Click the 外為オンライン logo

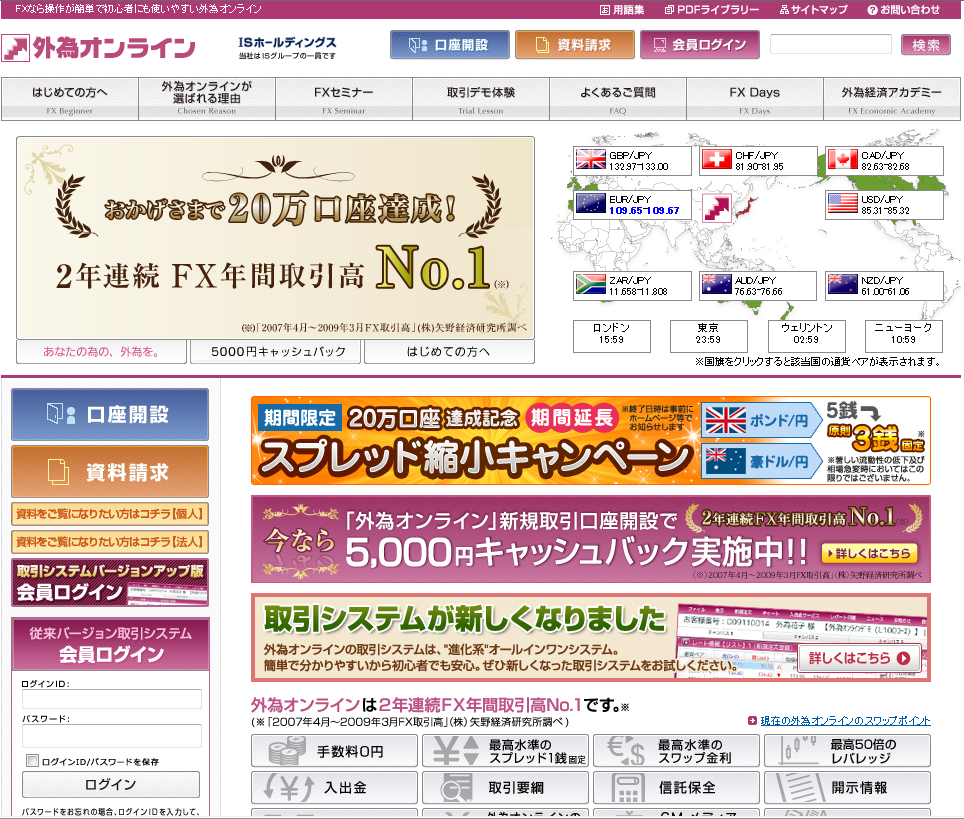pyautogui.click(x=98, y=47)
